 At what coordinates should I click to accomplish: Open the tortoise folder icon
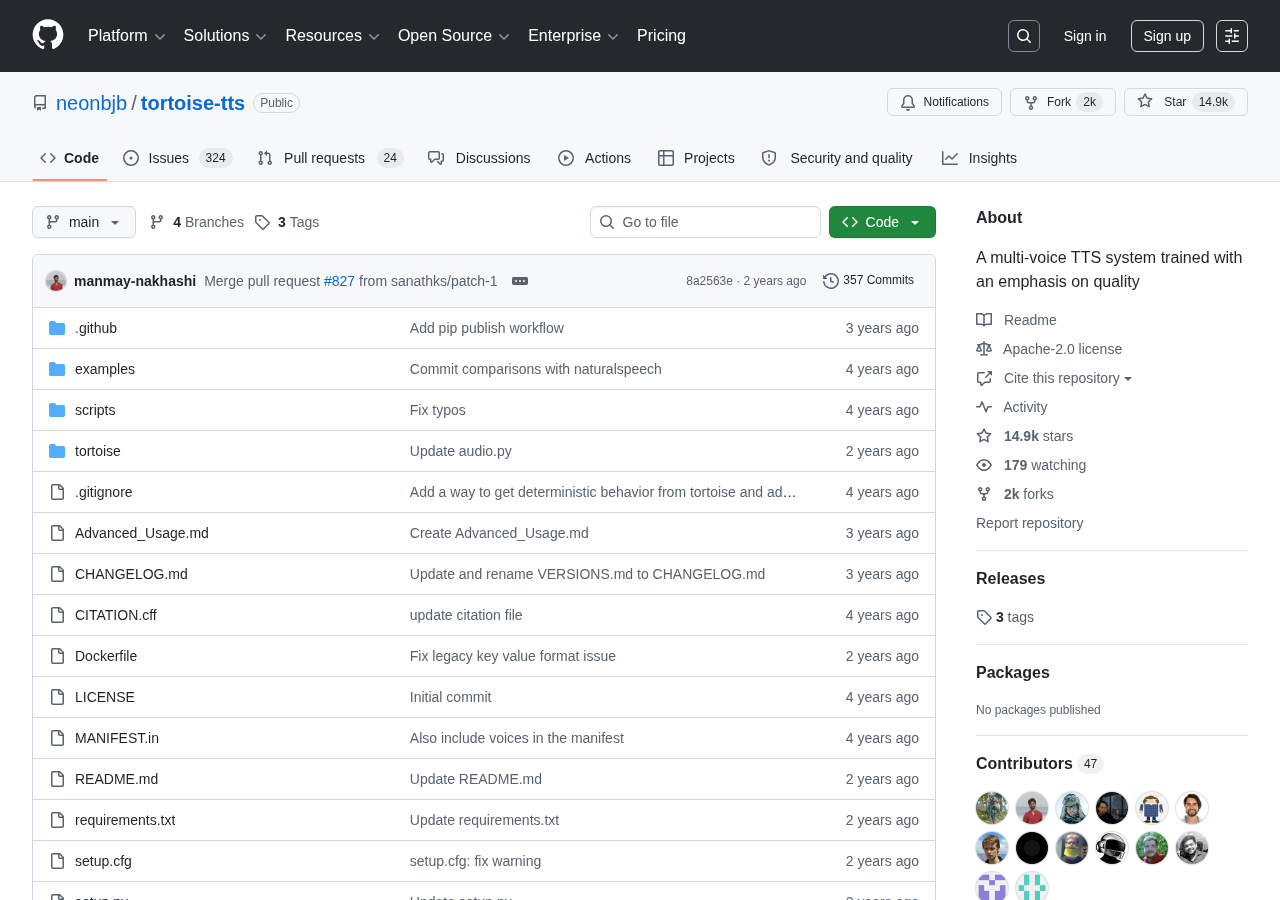pos(57,451)
